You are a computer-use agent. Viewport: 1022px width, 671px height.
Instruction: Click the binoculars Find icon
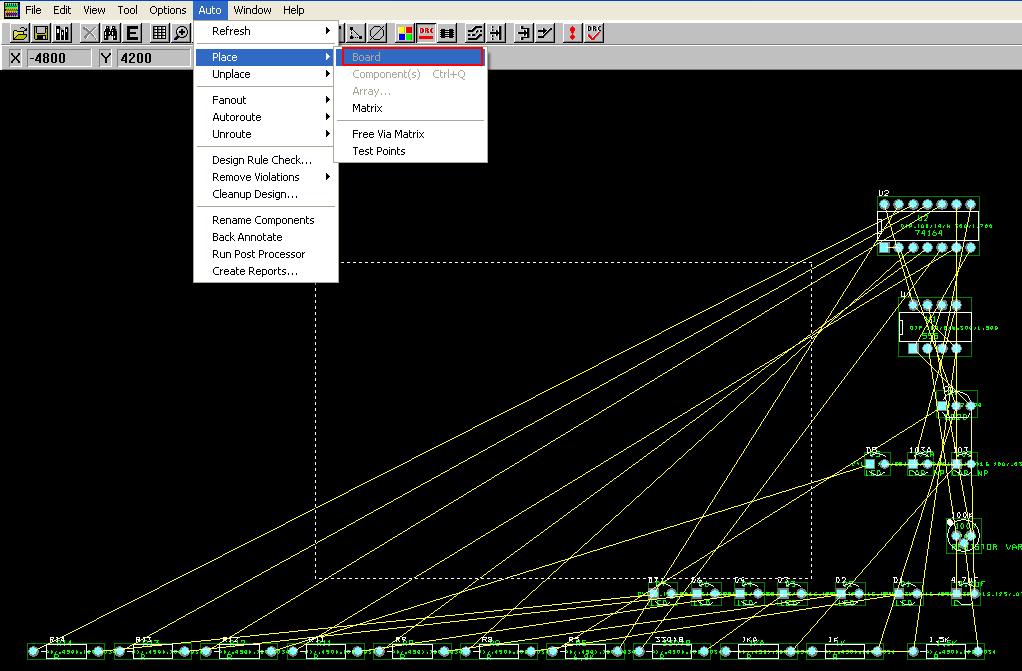pyautogui.click(x=111, y=33)
